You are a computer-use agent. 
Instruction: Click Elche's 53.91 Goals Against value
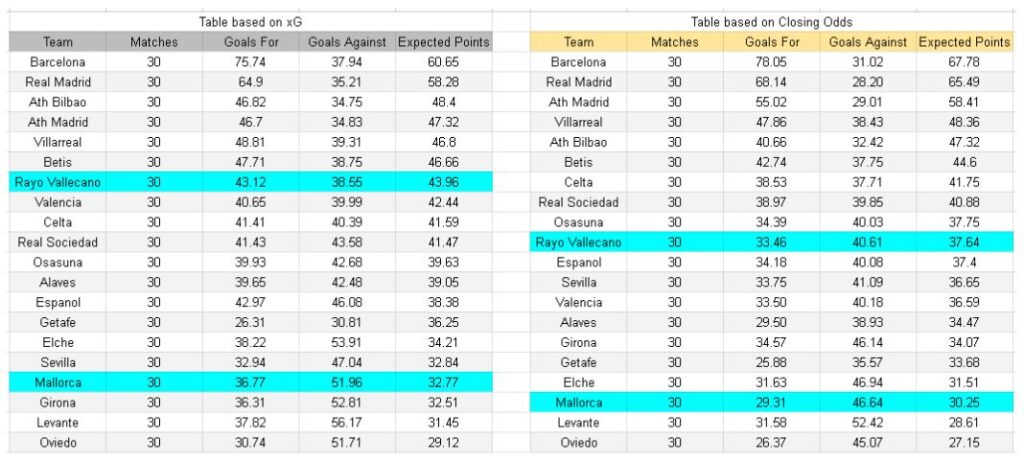point(344,342)
